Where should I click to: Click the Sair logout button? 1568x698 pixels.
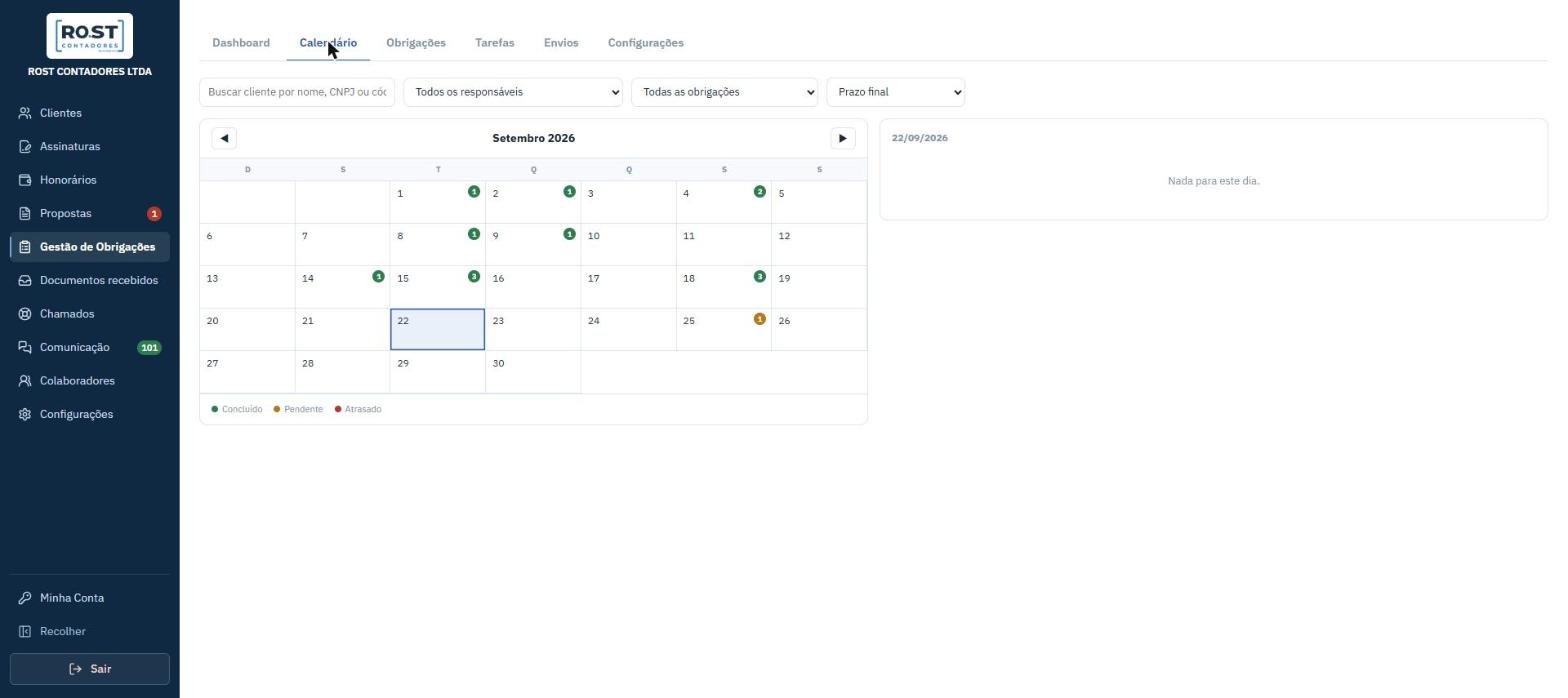pos(90,669)
